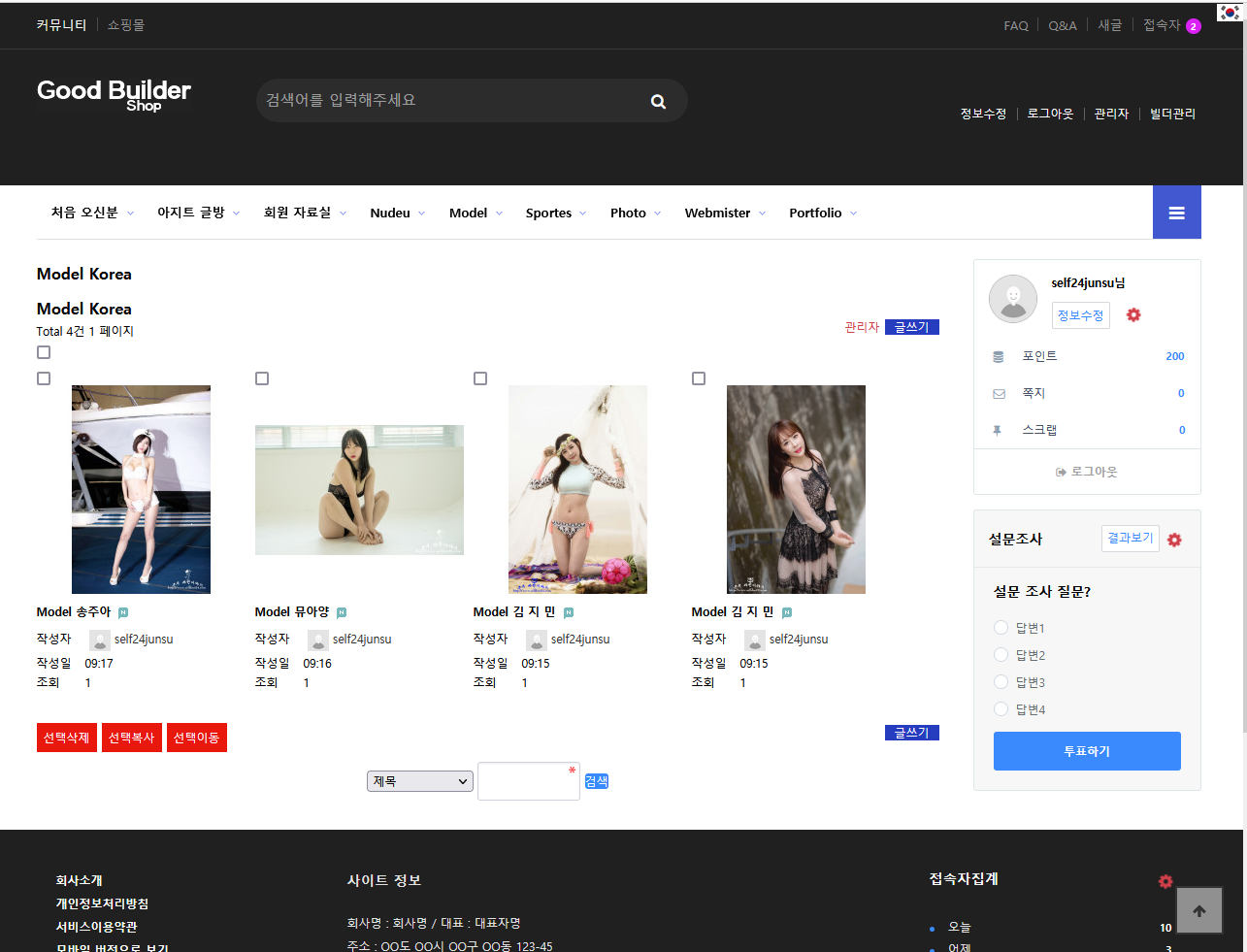
Task: Open the 제목 search field dropdown
Action: [420, 781]
